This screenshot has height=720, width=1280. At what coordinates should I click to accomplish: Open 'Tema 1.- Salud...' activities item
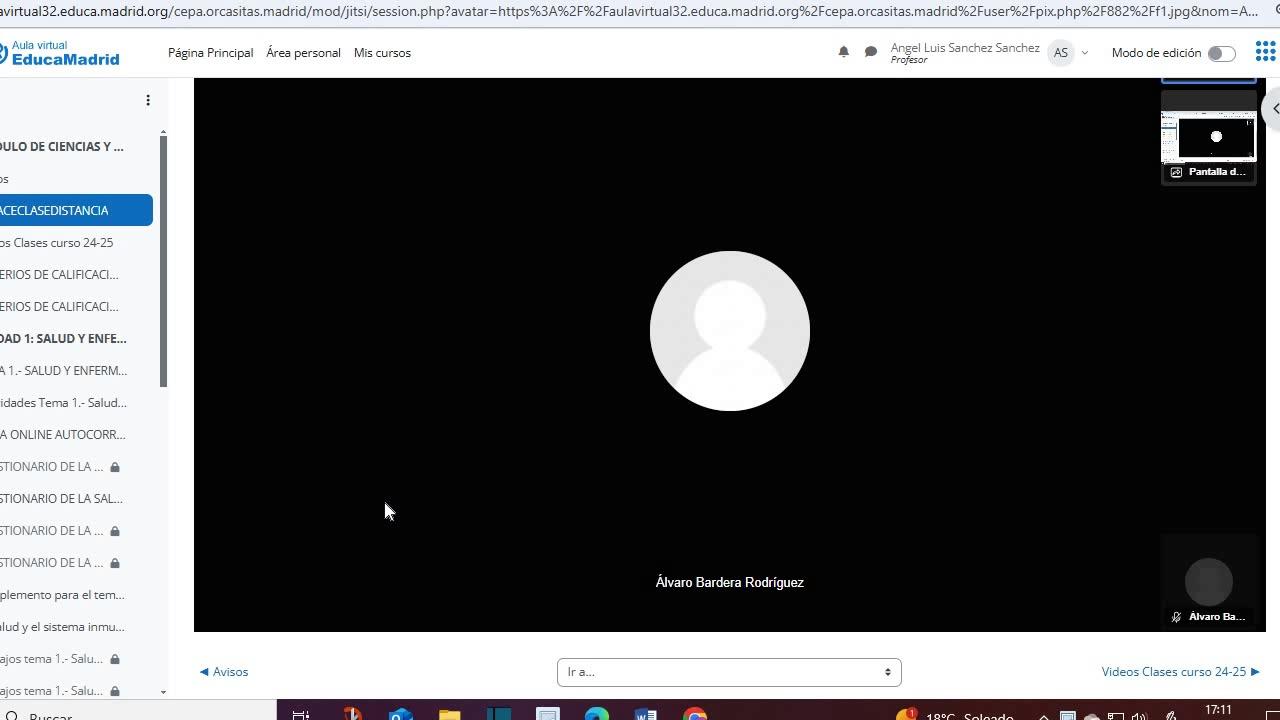point(64,402)
